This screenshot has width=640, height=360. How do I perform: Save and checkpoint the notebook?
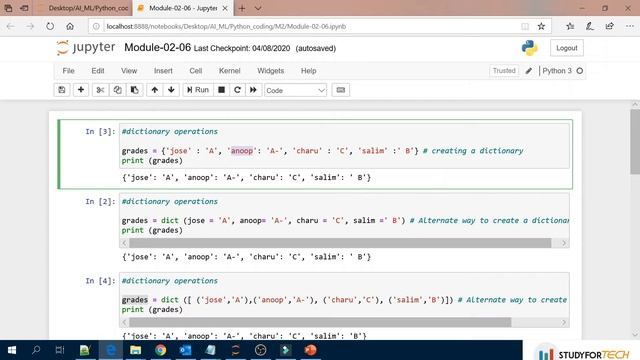62,90
